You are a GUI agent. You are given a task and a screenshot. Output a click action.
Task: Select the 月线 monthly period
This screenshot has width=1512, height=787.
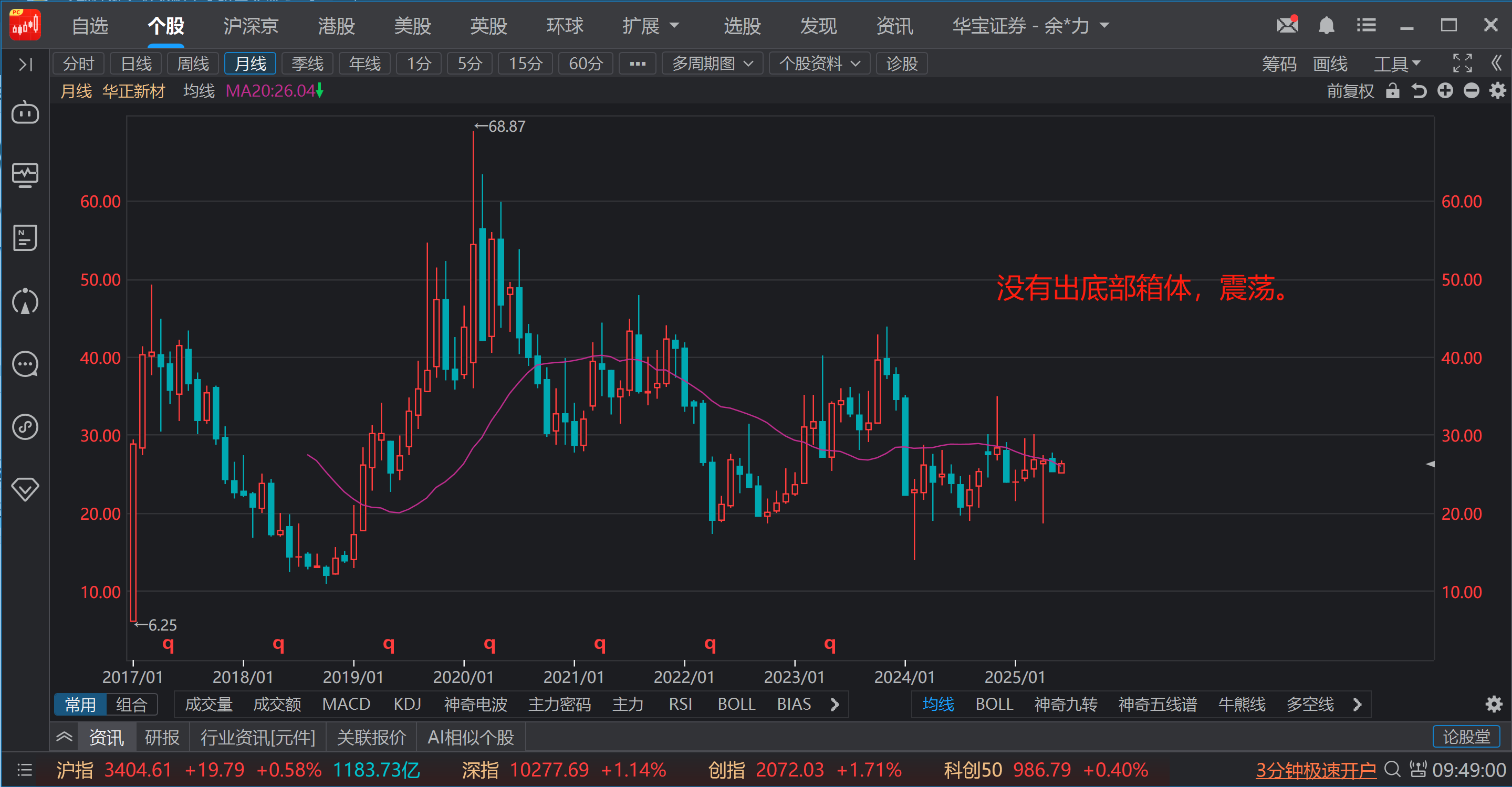250,64
